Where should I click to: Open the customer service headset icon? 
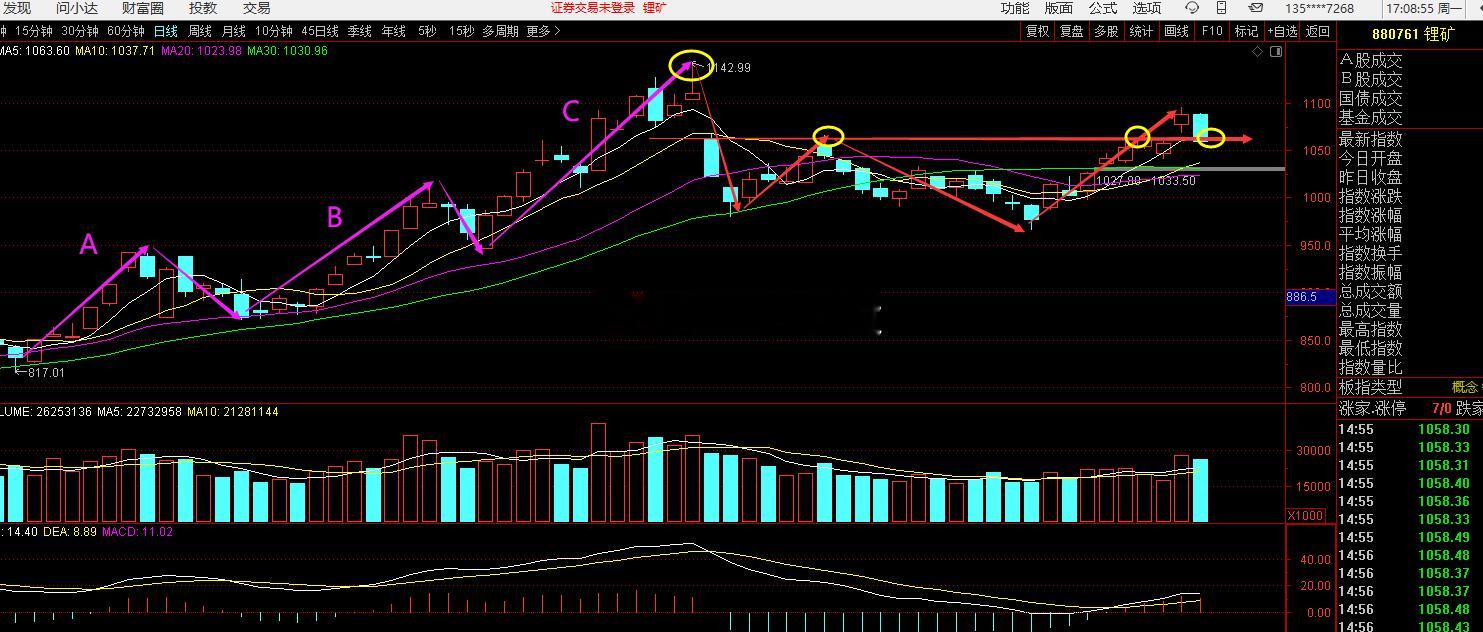[1192, 8]
